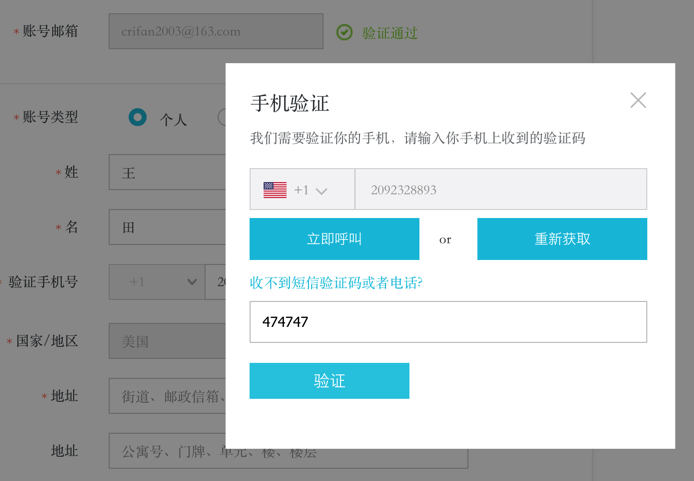Close the 手机验证 dialog with the X
694x481 pixels.
(638, 100)
